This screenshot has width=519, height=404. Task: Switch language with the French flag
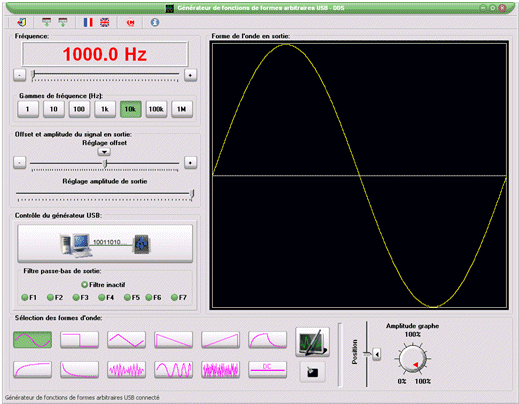[88, 22]
